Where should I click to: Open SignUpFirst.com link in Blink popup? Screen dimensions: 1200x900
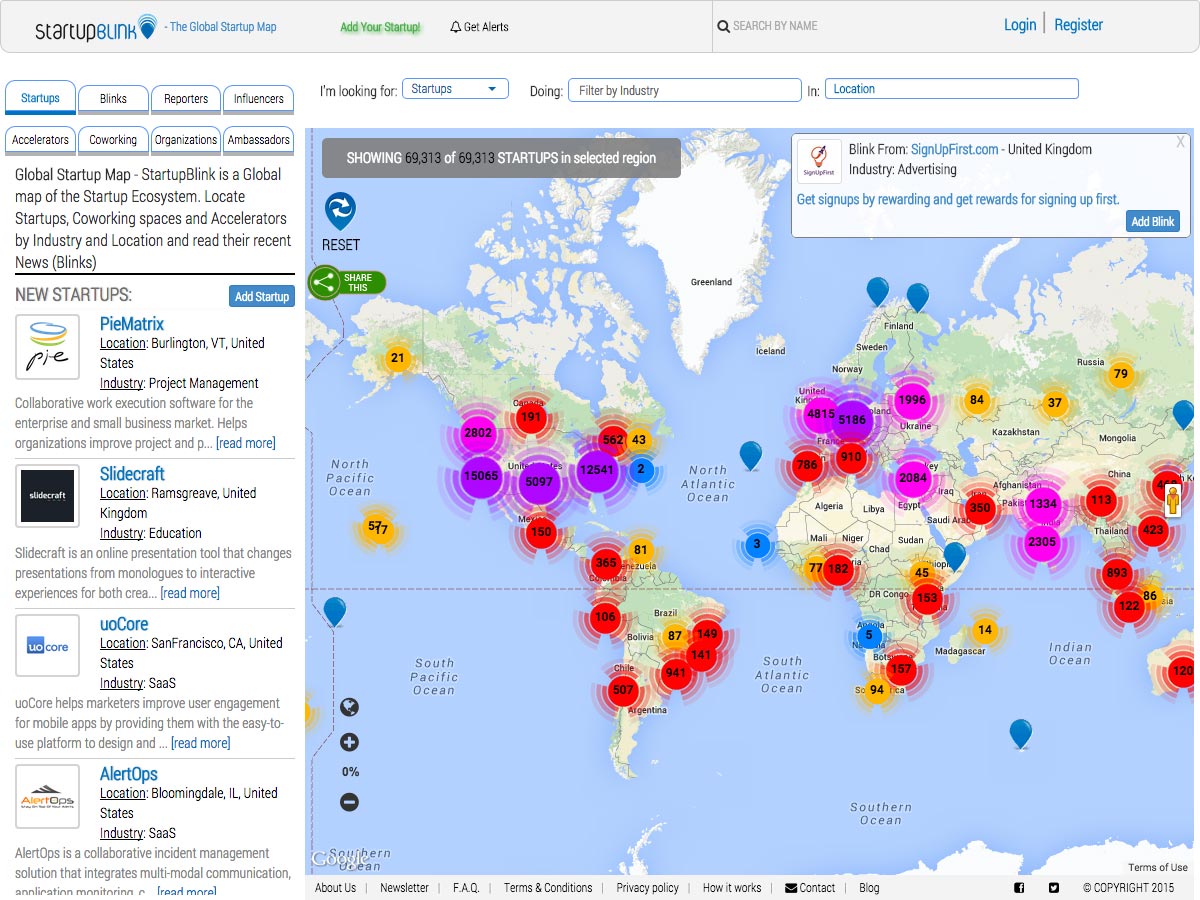click(x=955, y=149)
